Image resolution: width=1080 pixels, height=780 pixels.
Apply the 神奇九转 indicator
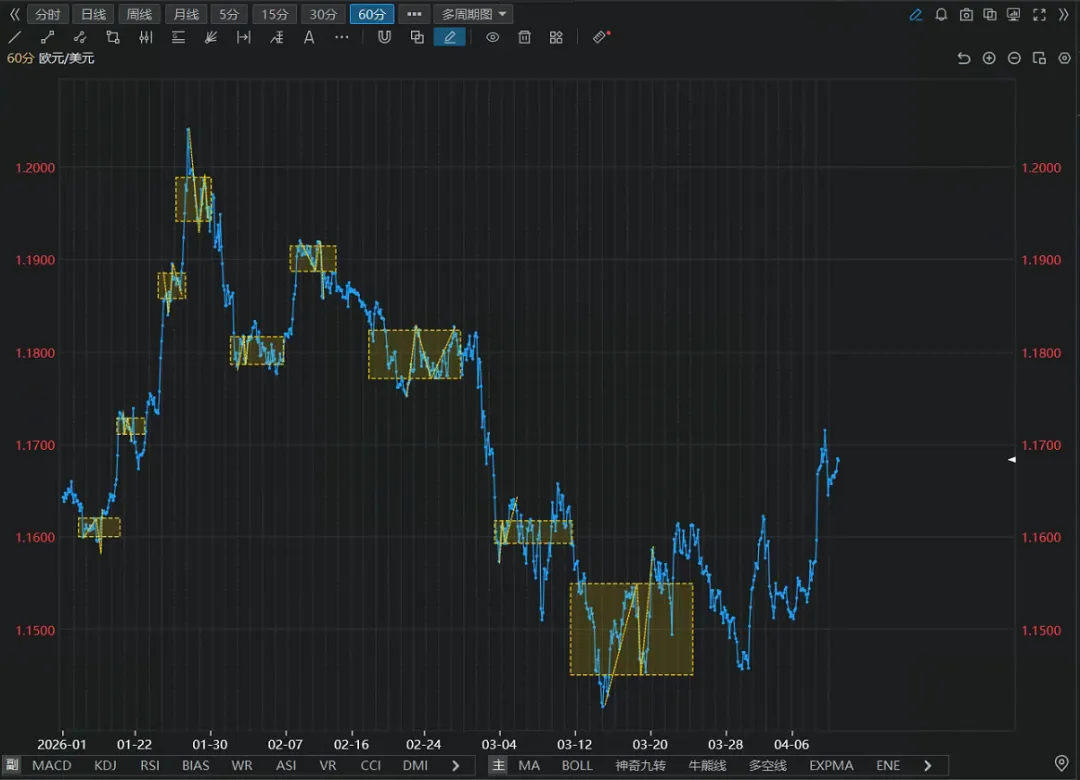641,766
